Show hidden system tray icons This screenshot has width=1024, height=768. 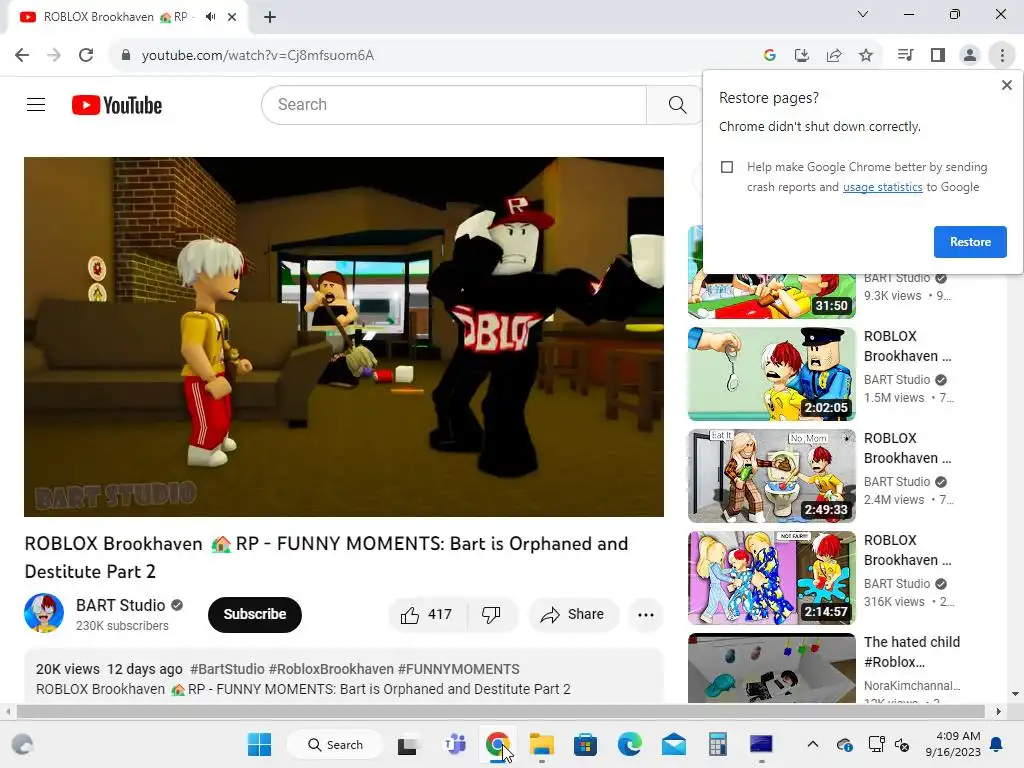point(812,744)
